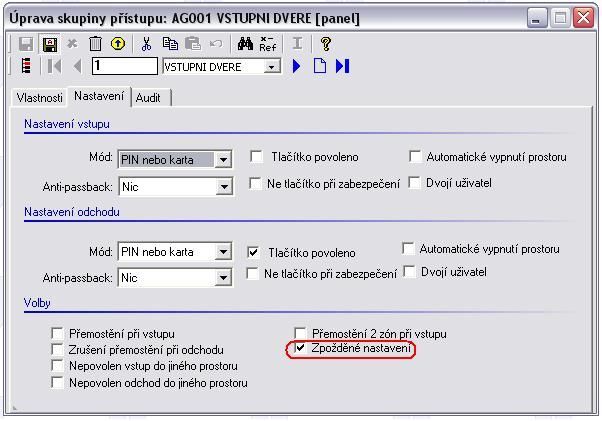Check Nepovolen vstup do jiného prostoru

57,366
